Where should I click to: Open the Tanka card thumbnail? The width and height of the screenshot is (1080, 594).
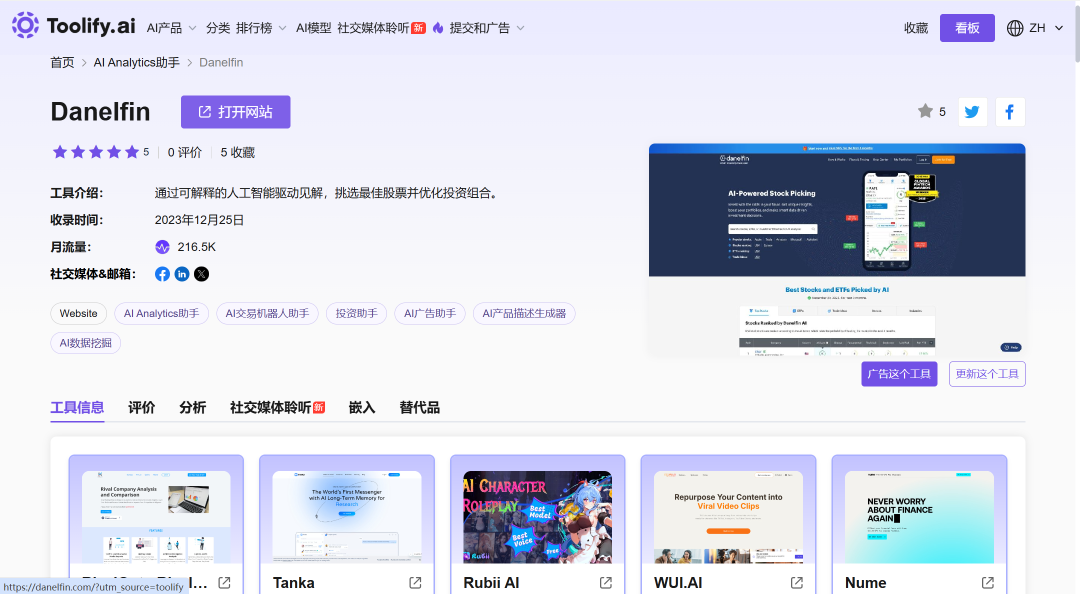[x=347, y=517]
